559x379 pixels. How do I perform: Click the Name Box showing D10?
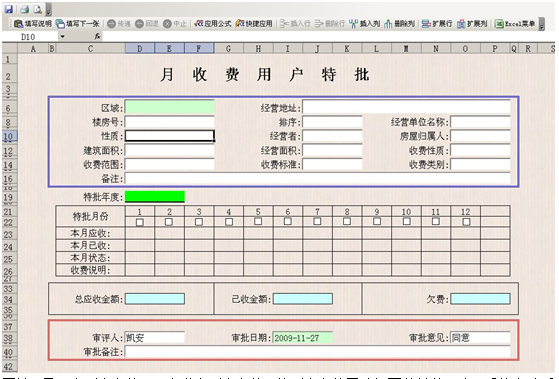click(30, 36)
